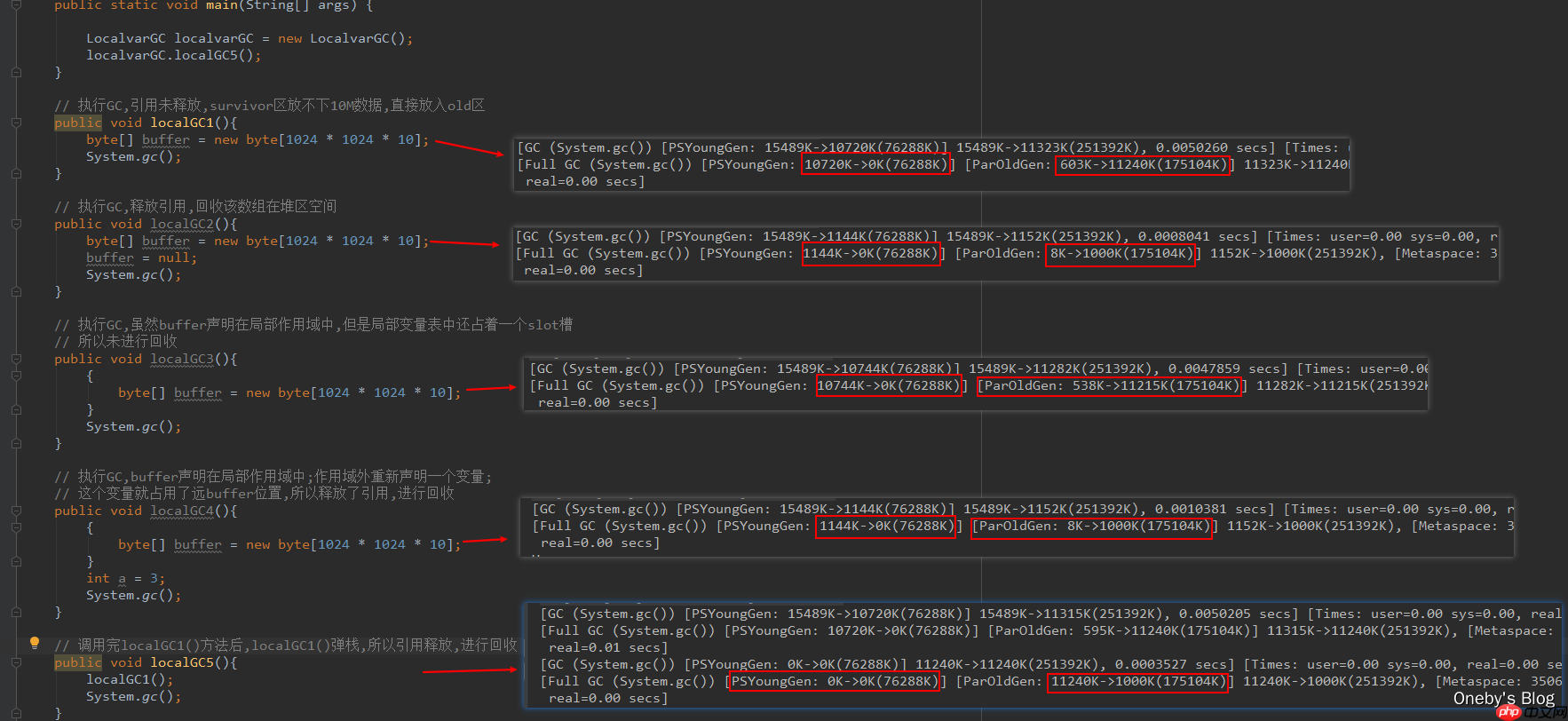The image size is (1568, 721).
Task: Collapse localGC5 method via its gutter fold marker
Action: click(16, 662)
